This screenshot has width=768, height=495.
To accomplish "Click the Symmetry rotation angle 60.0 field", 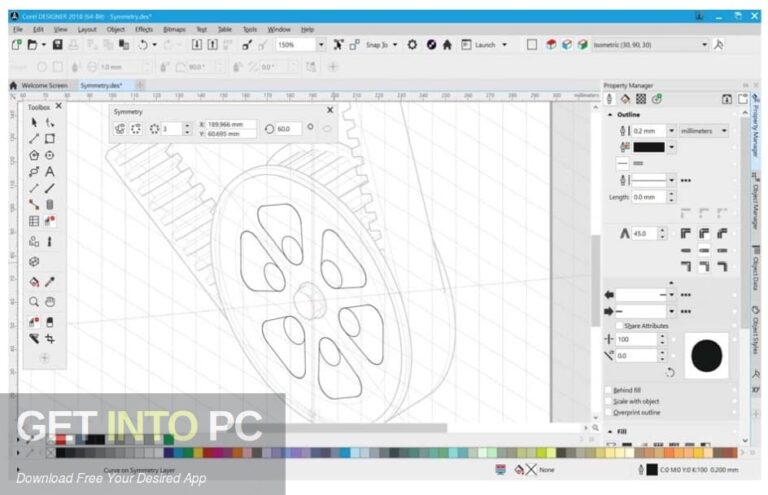I will click(x=288, y=129).
